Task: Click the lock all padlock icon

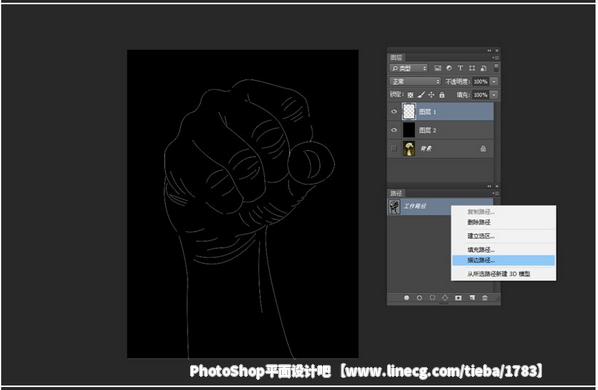Action: tap(442, 95)
